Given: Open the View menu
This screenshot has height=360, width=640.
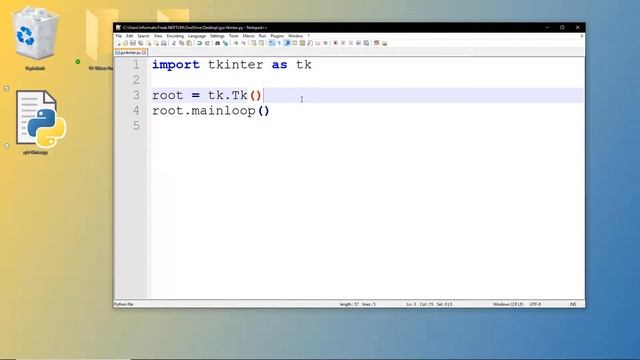Looking at the screenshot, I should click(x=158, y=36).
